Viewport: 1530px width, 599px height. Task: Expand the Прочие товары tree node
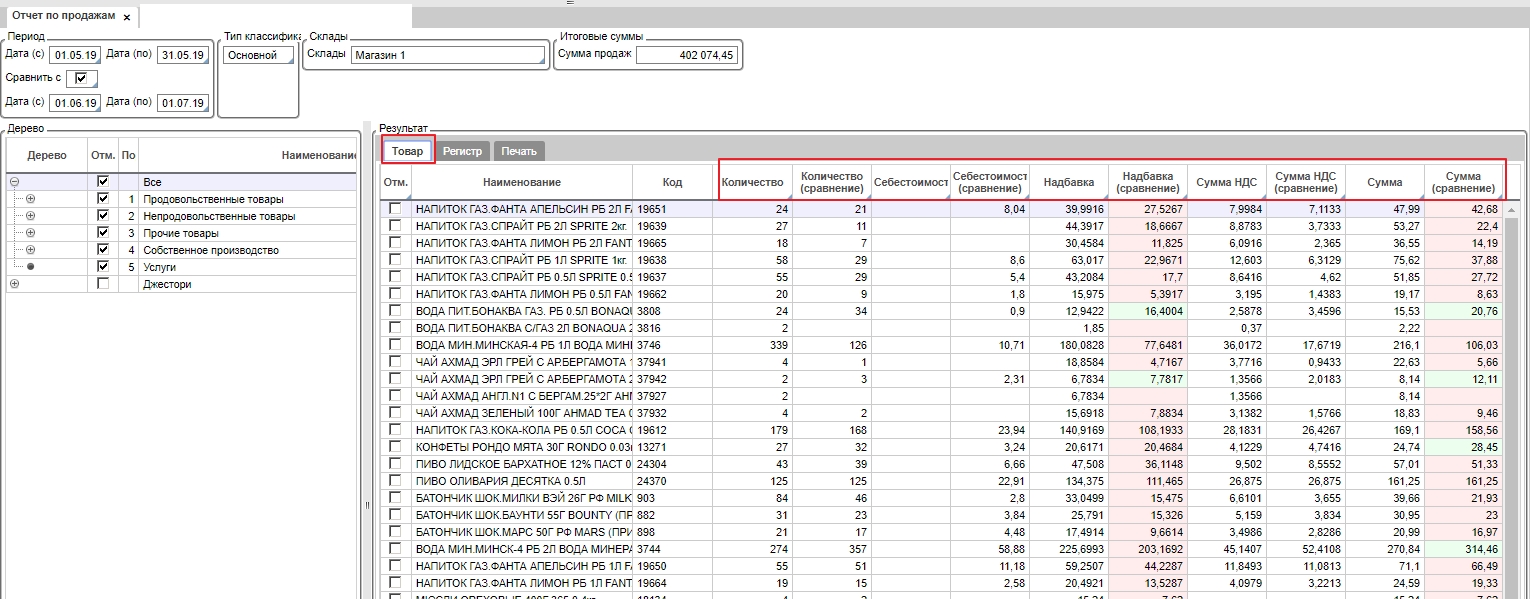tap(30, 233)
